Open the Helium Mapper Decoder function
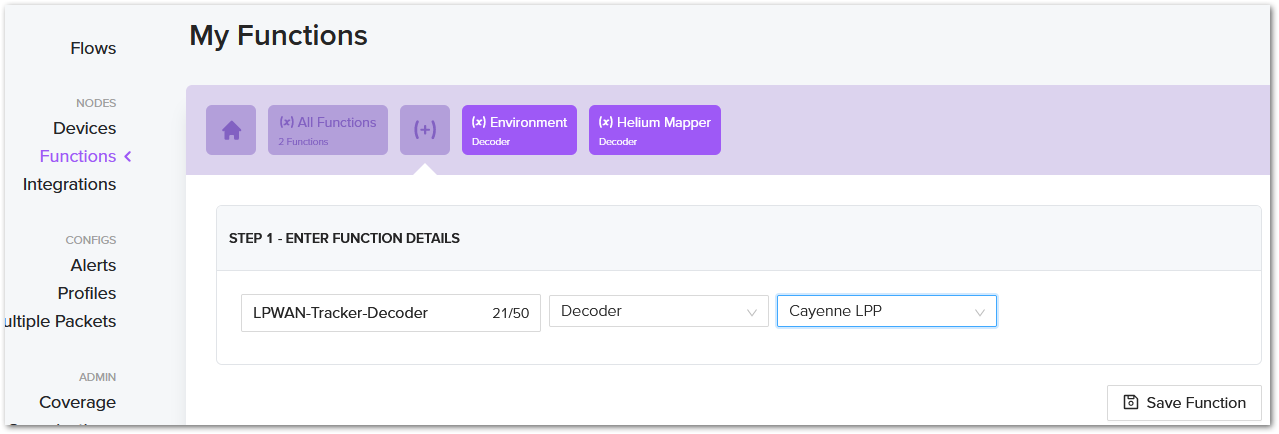 click(655, 130)
